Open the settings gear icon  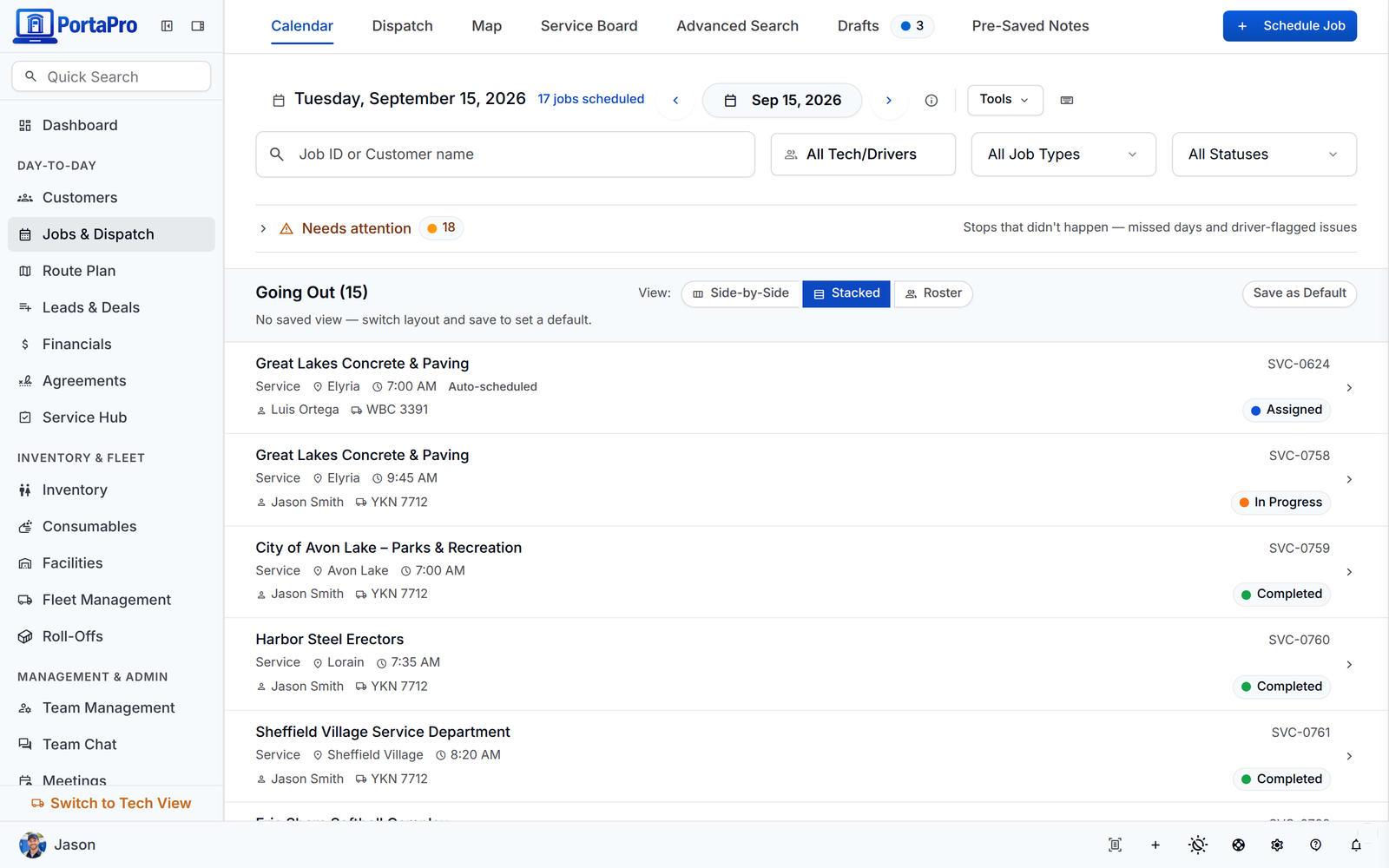(x=1277, y=845)
